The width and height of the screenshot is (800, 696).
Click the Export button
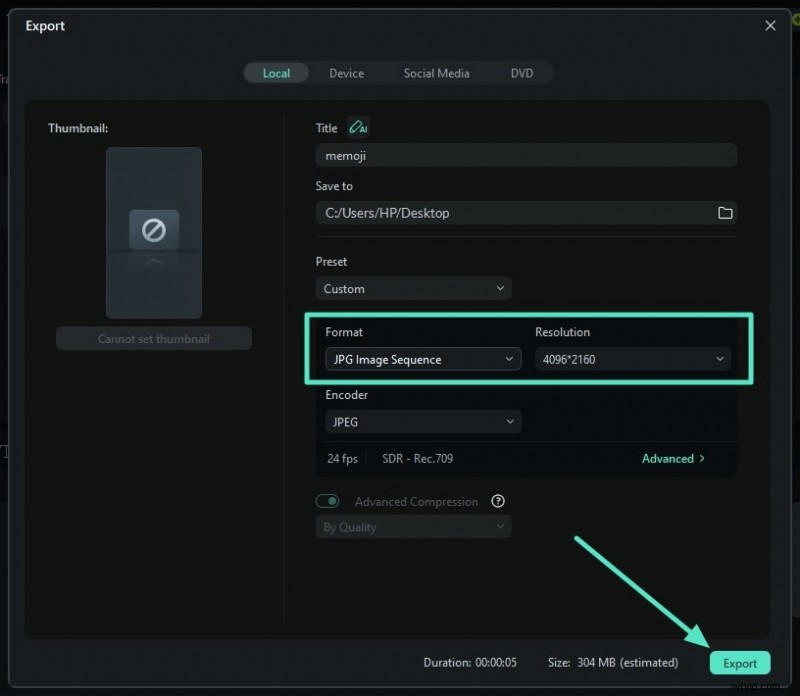[740, 663]
